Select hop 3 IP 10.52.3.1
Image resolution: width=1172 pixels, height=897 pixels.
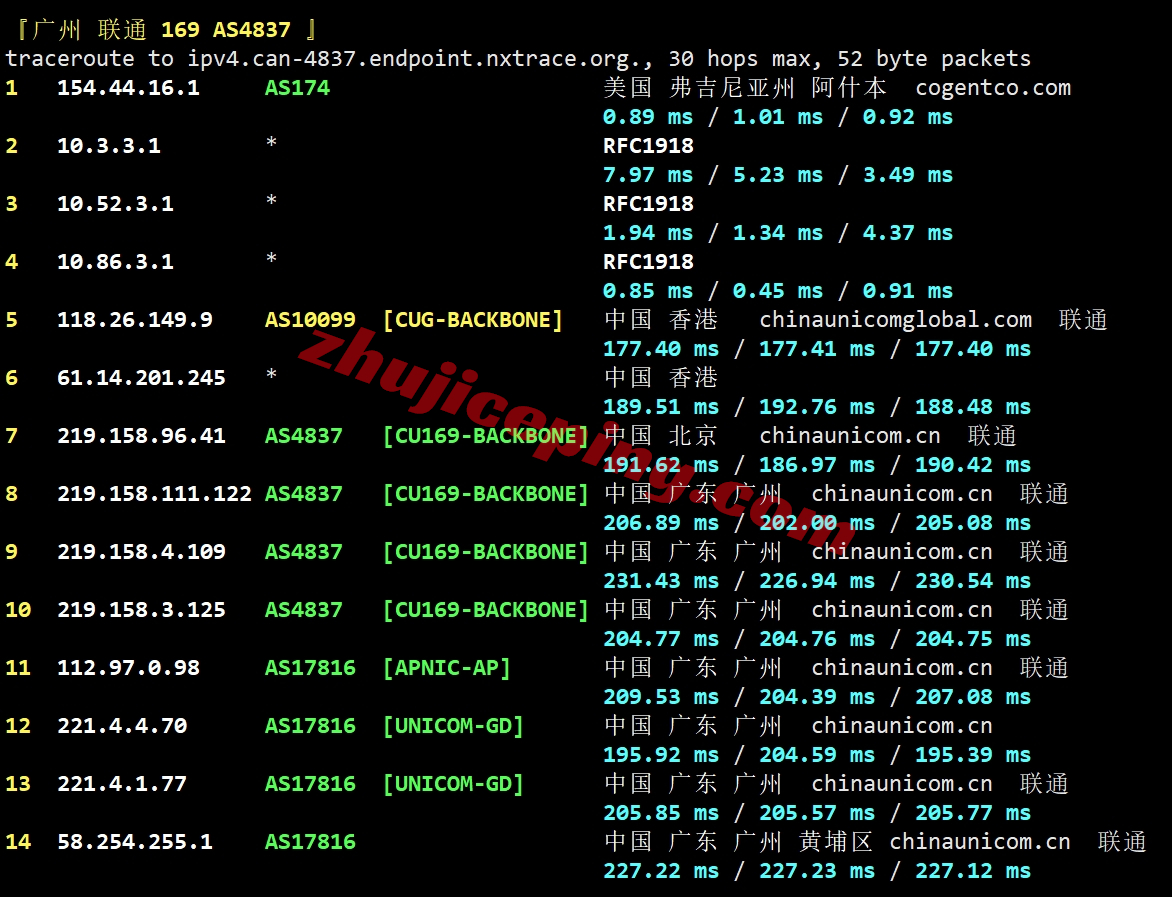116,204
